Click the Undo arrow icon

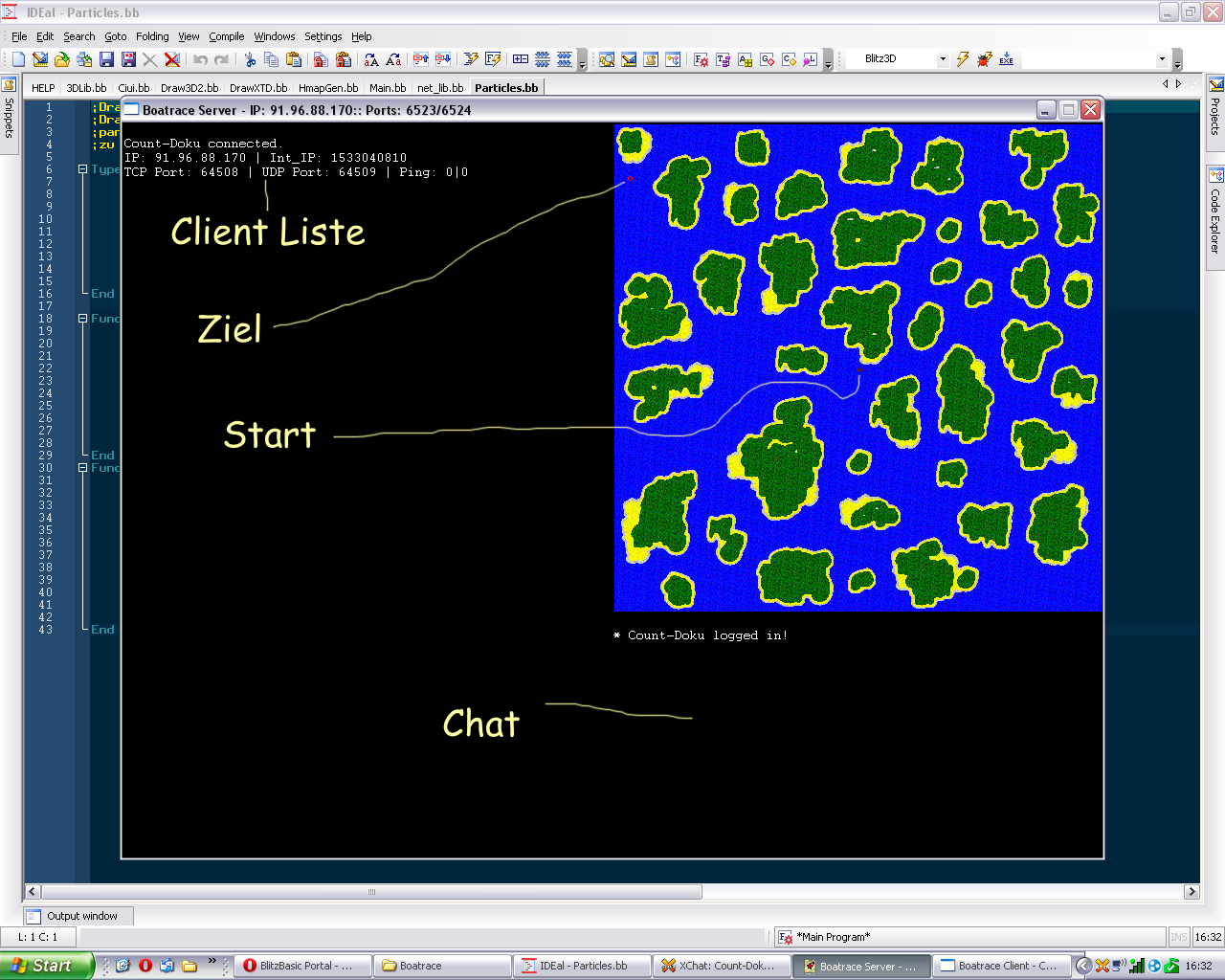point(200,59)
